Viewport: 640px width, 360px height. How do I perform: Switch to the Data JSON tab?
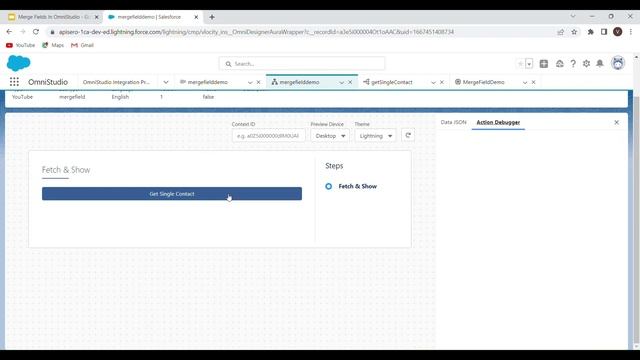coord(453,122)
